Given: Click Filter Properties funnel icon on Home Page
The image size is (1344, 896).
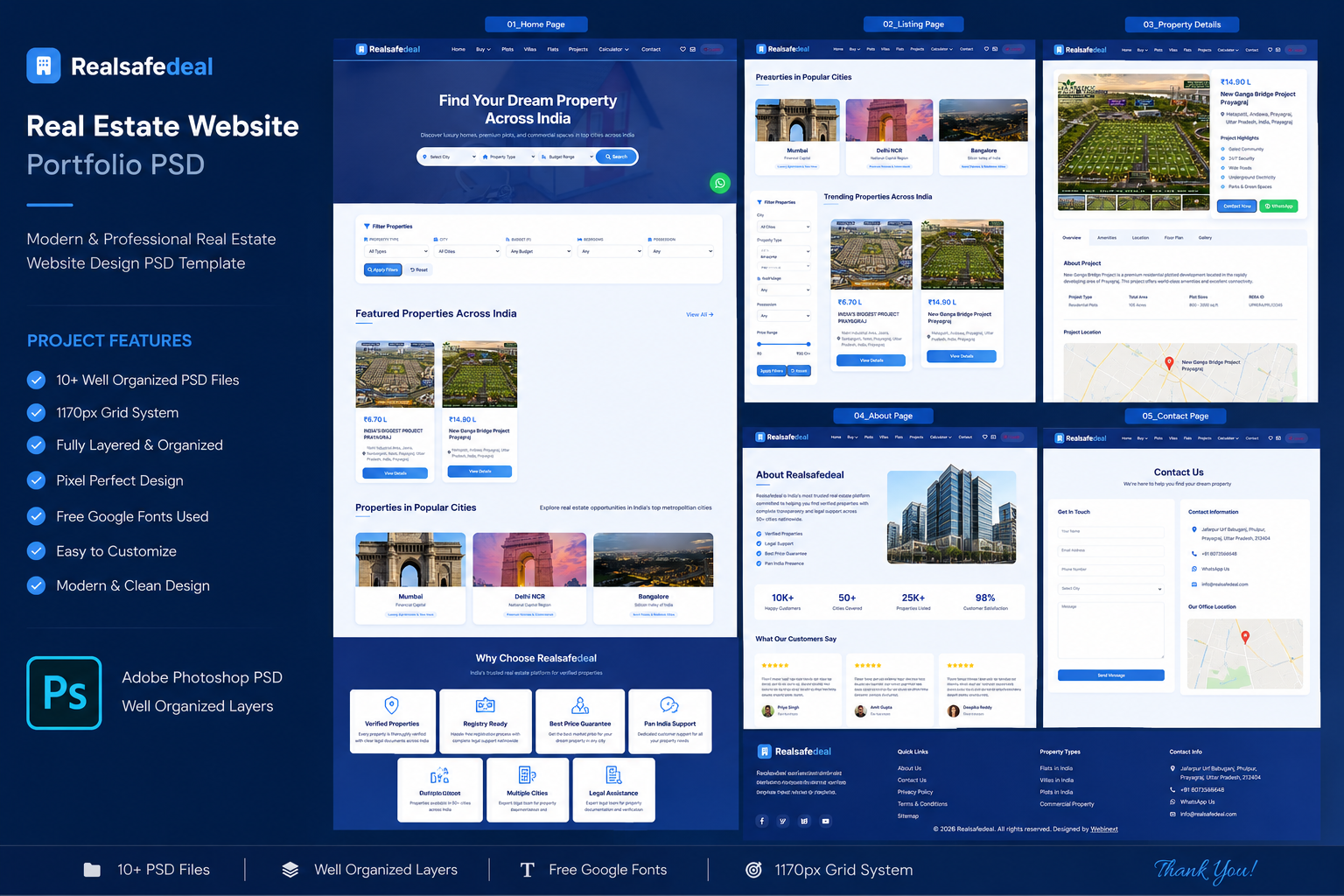Looking at the screenshot, I should (x=367, y=227).
